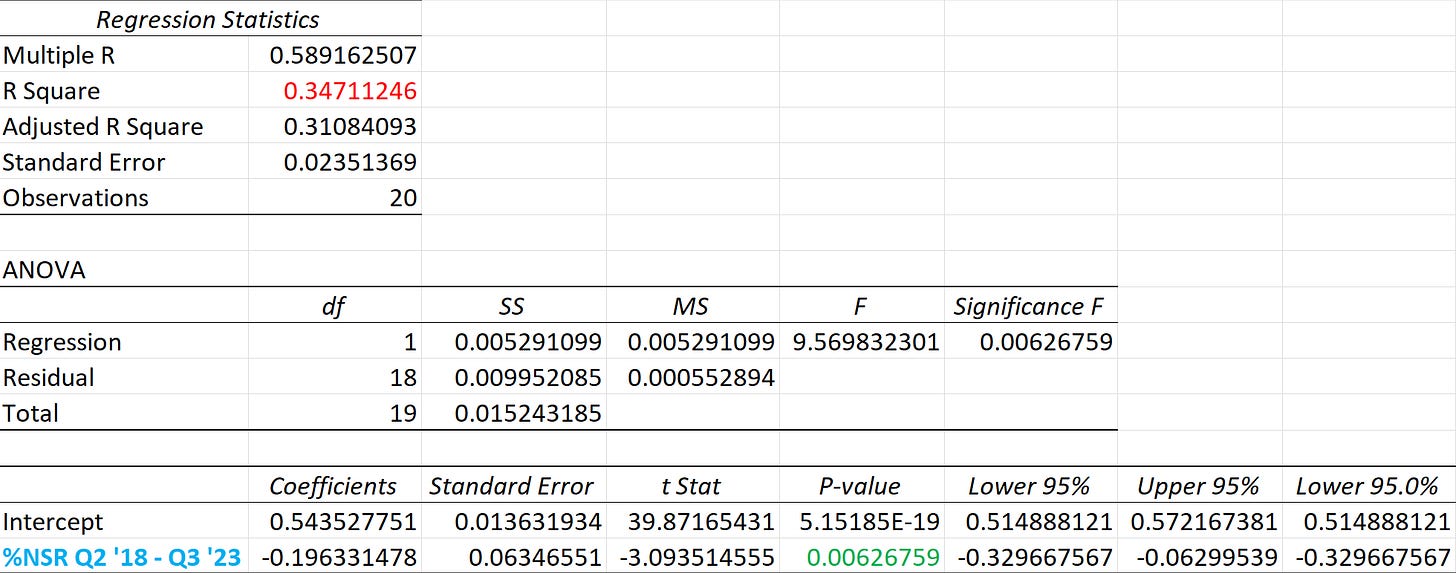Select the Regression MS value 0.005291099
Viewport: 1456px width, 573px height.
pos(701,342)
